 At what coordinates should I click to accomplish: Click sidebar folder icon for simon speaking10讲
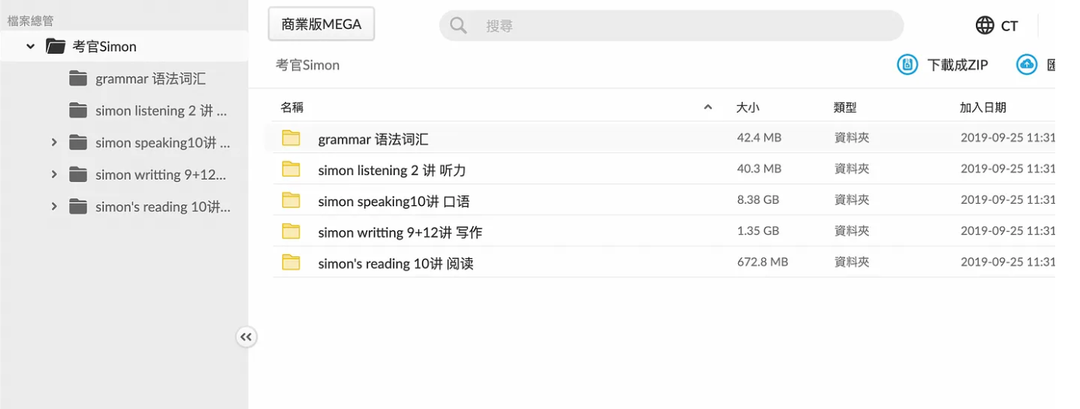[78, 143]
